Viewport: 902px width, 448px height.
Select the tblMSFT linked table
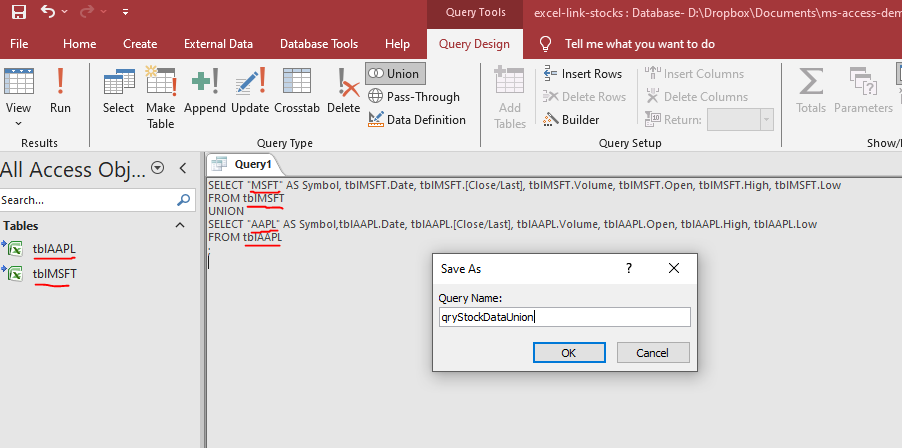(x=55, y=274)
